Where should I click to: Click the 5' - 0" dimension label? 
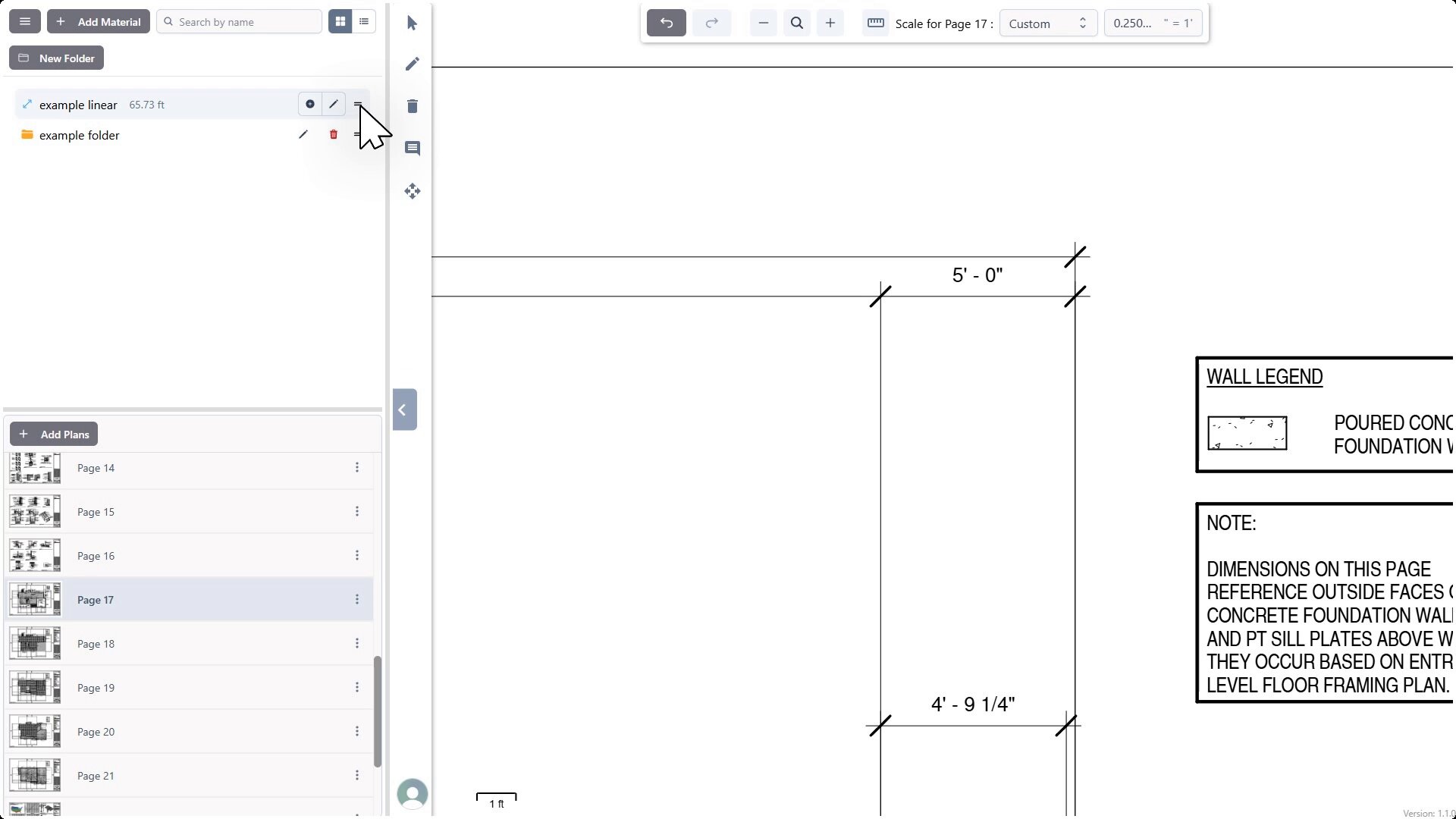coord(977,275)
